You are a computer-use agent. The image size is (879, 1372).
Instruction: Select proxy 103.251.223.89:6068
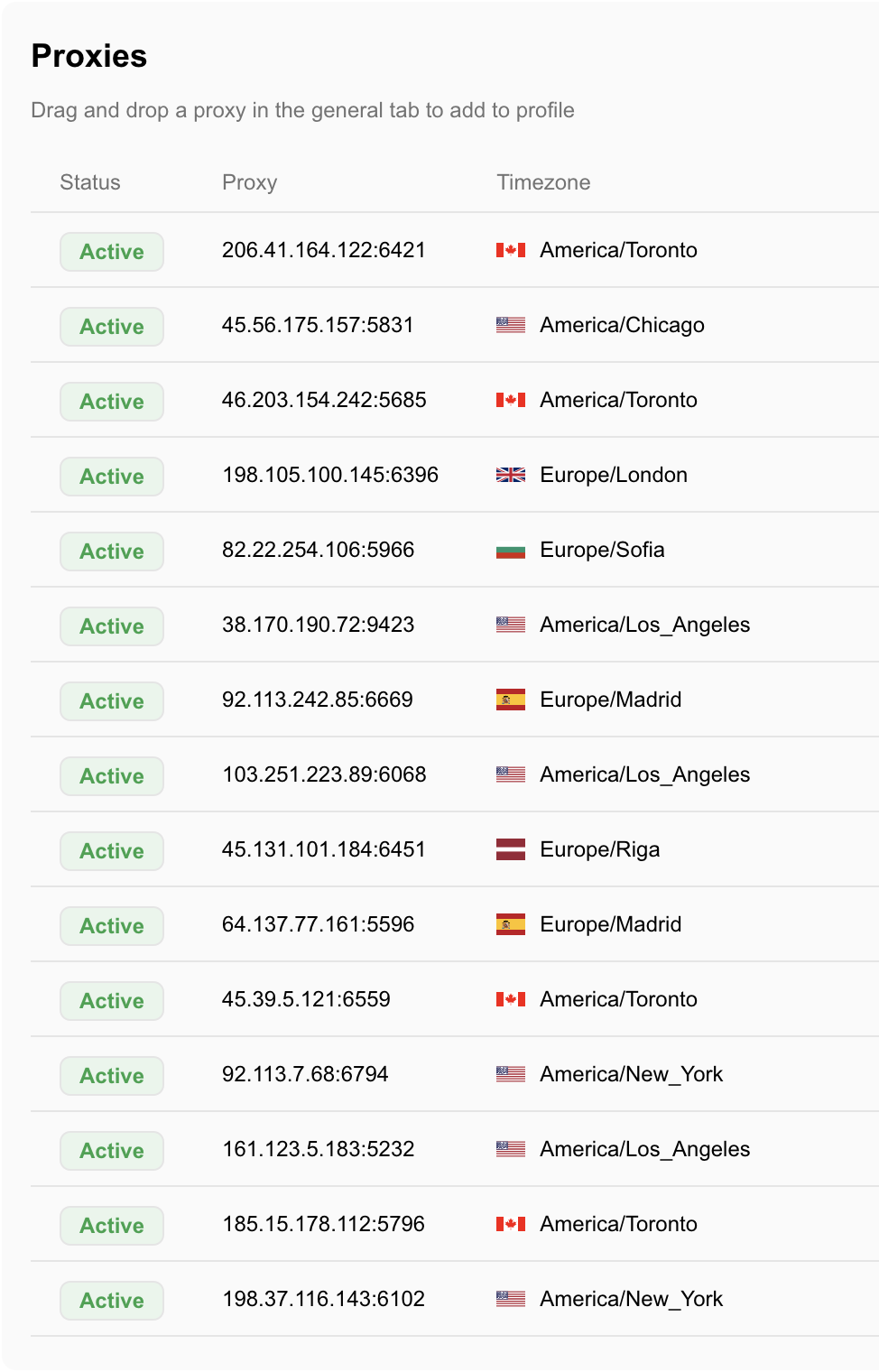(325, 774)
